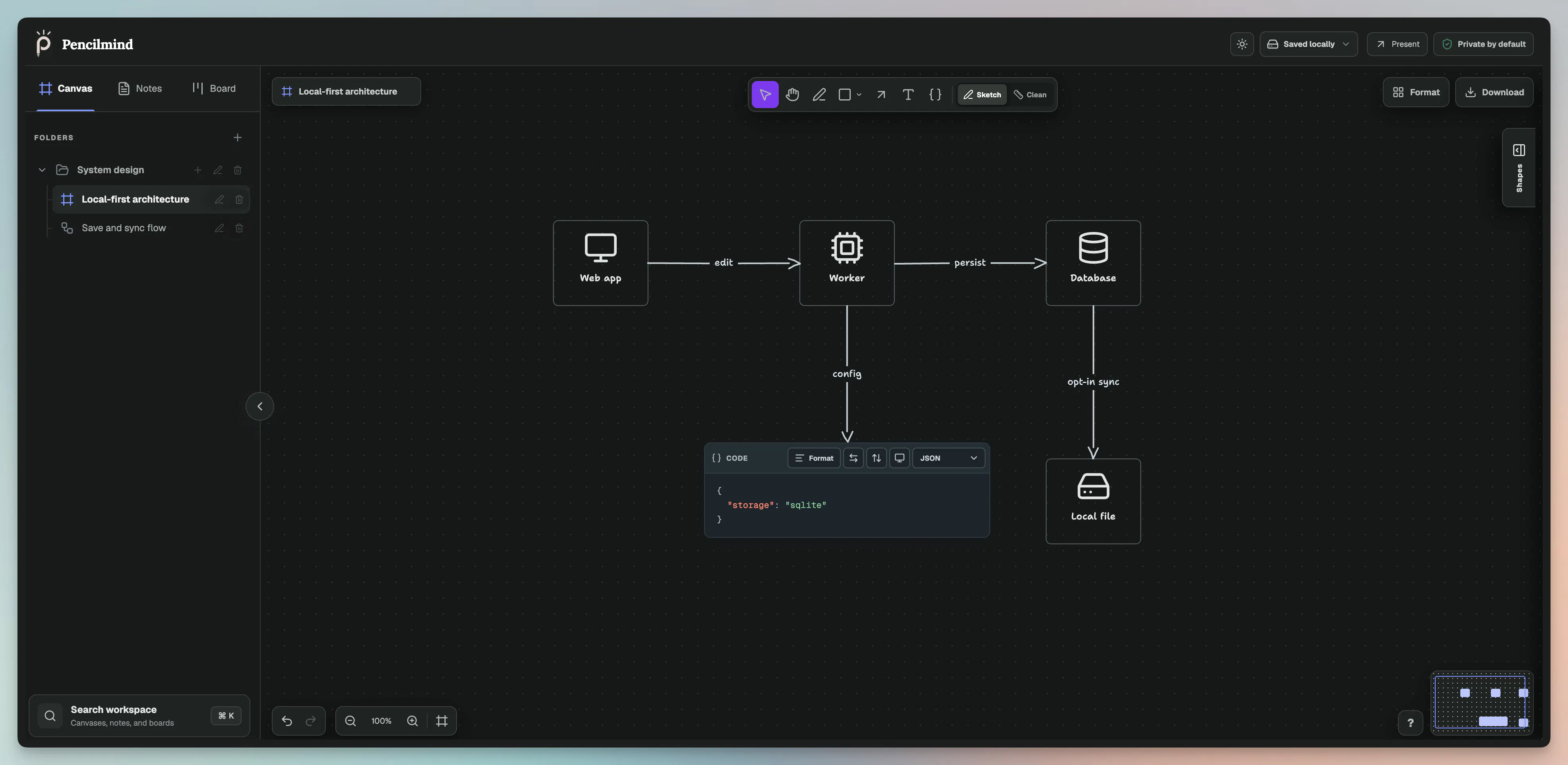Rename Local-first architecture canvas
This screenshot has height=765, width=1568.
pos(219,199)
